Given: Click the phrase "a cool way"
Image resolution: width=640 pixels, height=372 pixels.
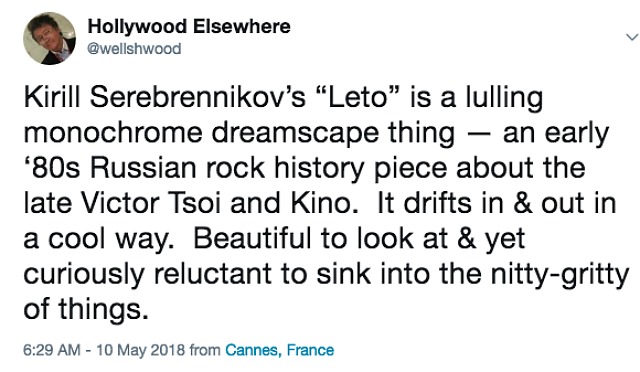Looking at the screenshot, I should coord(98,238).
